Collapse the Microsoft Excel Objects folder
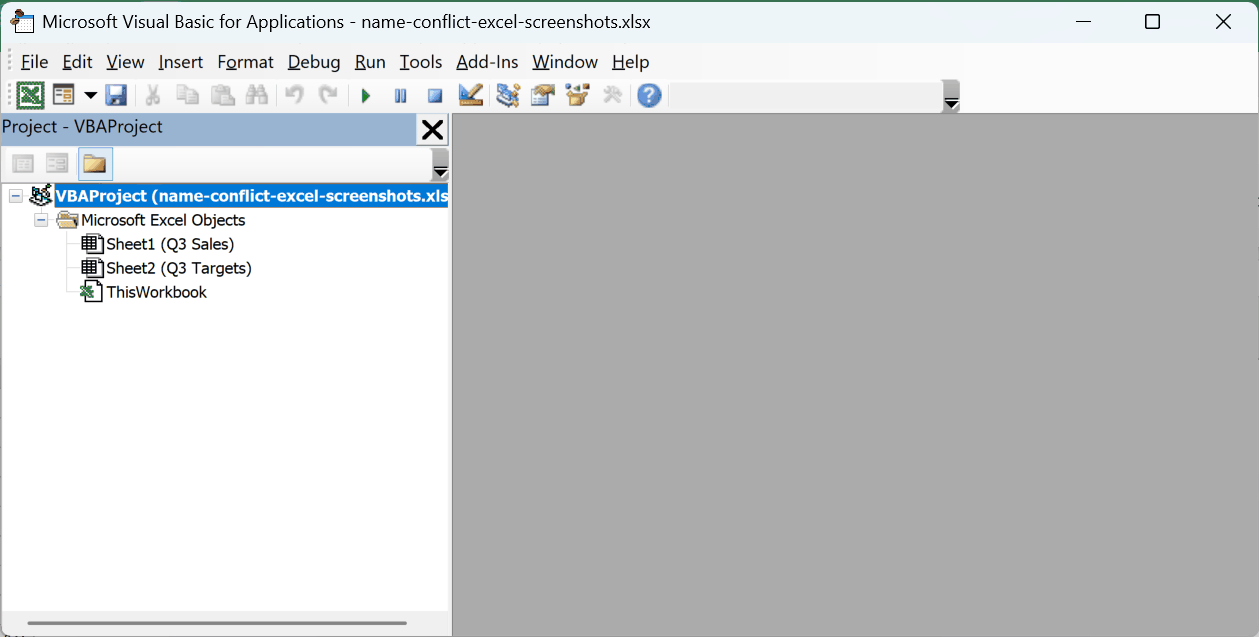The image size is (1259, 637). [x=41, y=220]
